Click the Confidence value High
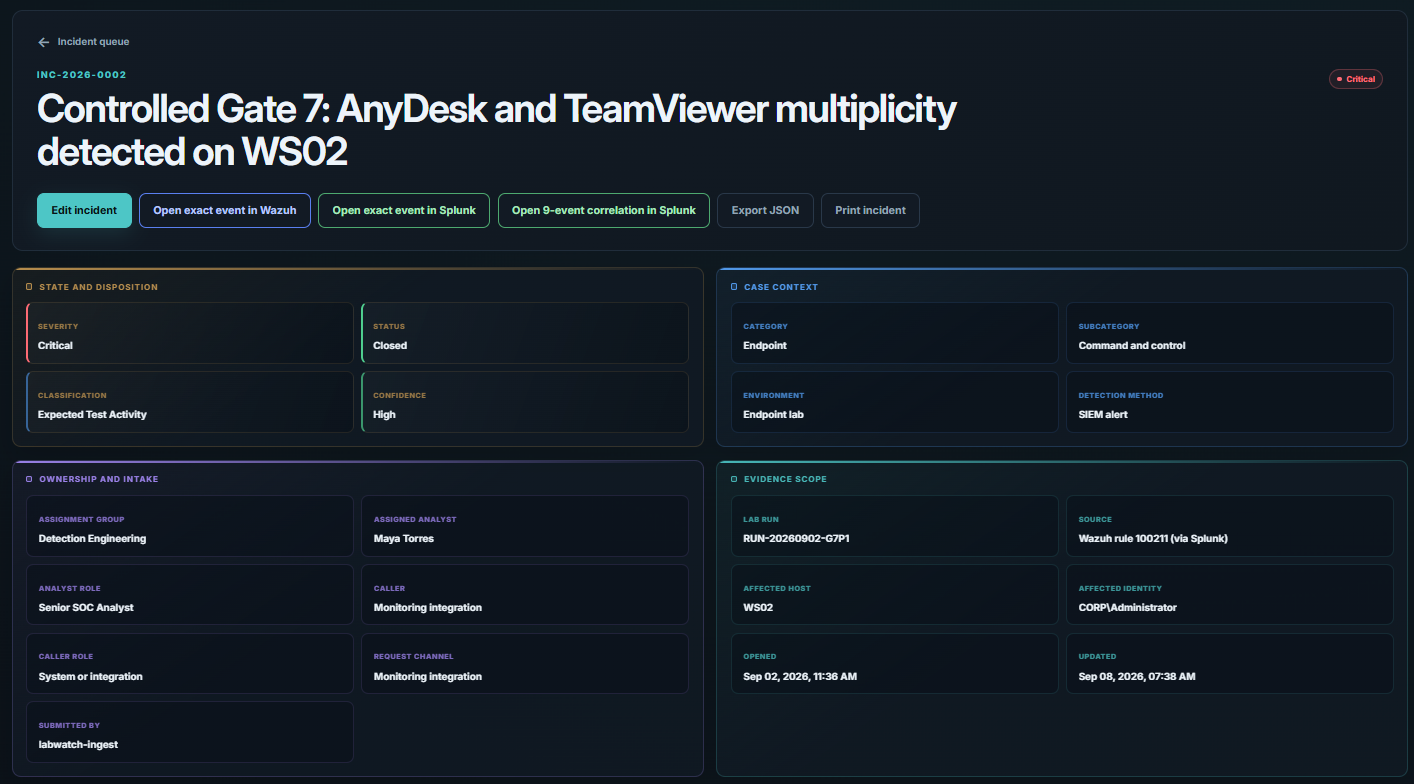Image resolution: width=1414 pixels, height=784 pixels. click(x=384, y=414)
